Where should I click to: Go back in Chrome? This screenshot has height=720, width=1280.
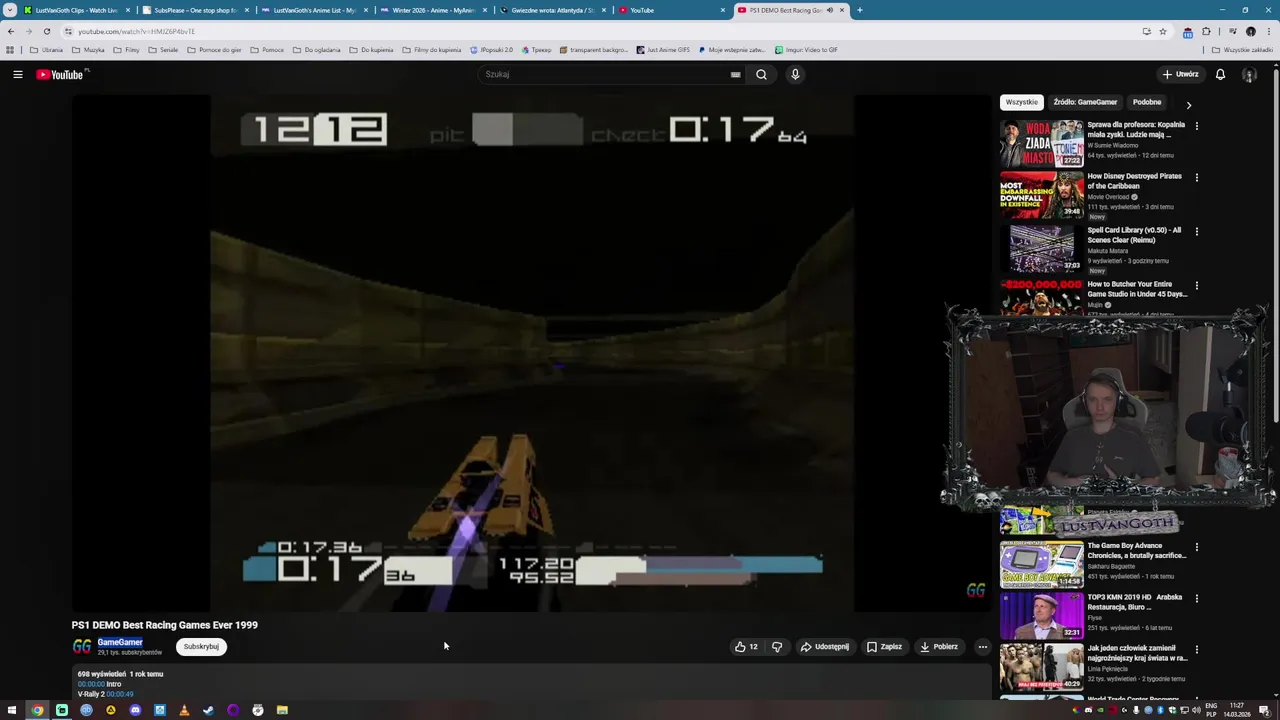point(11,31)
